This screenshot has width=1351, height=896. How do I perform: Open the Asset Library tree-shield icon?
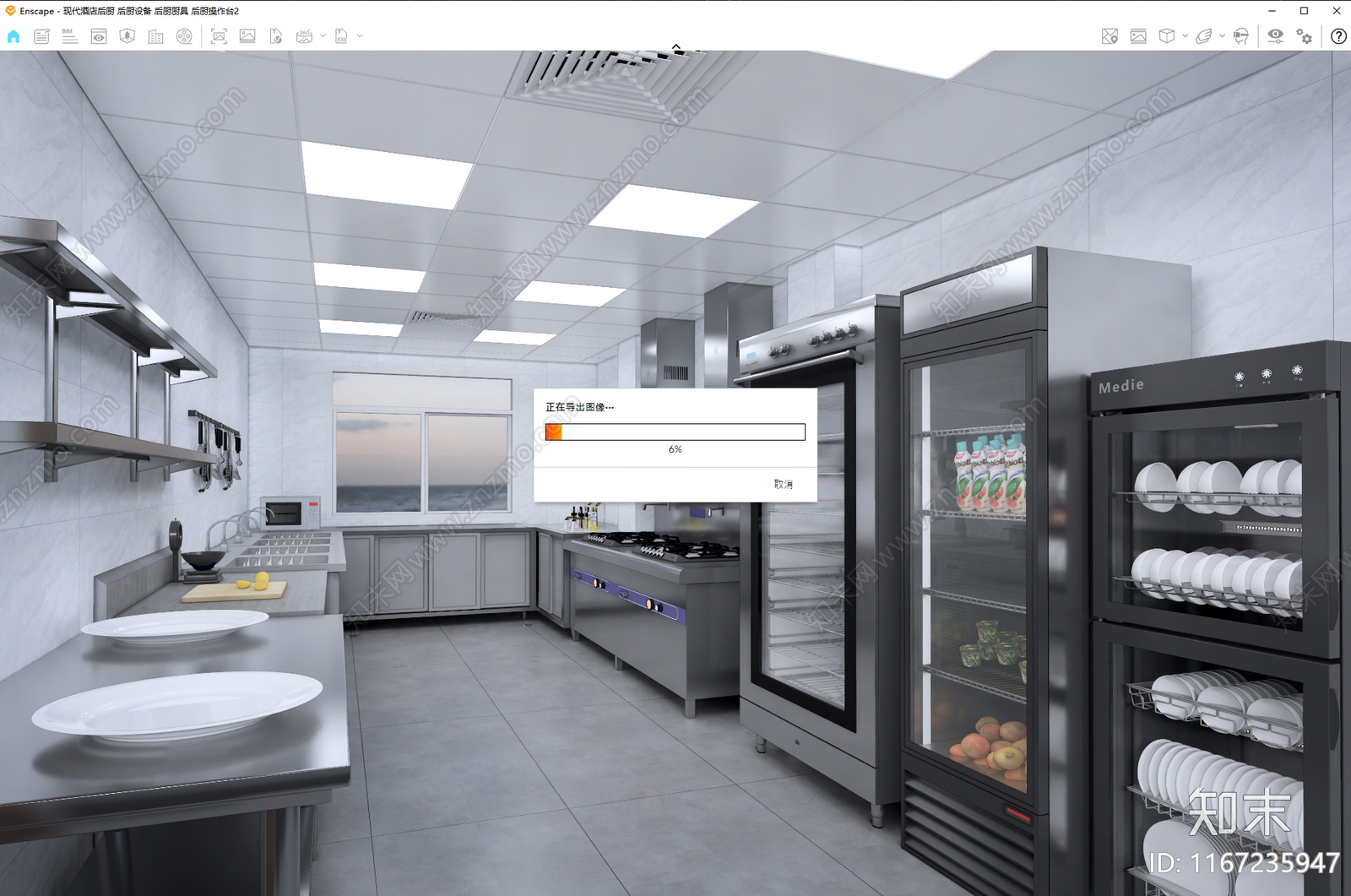[128, 36]
